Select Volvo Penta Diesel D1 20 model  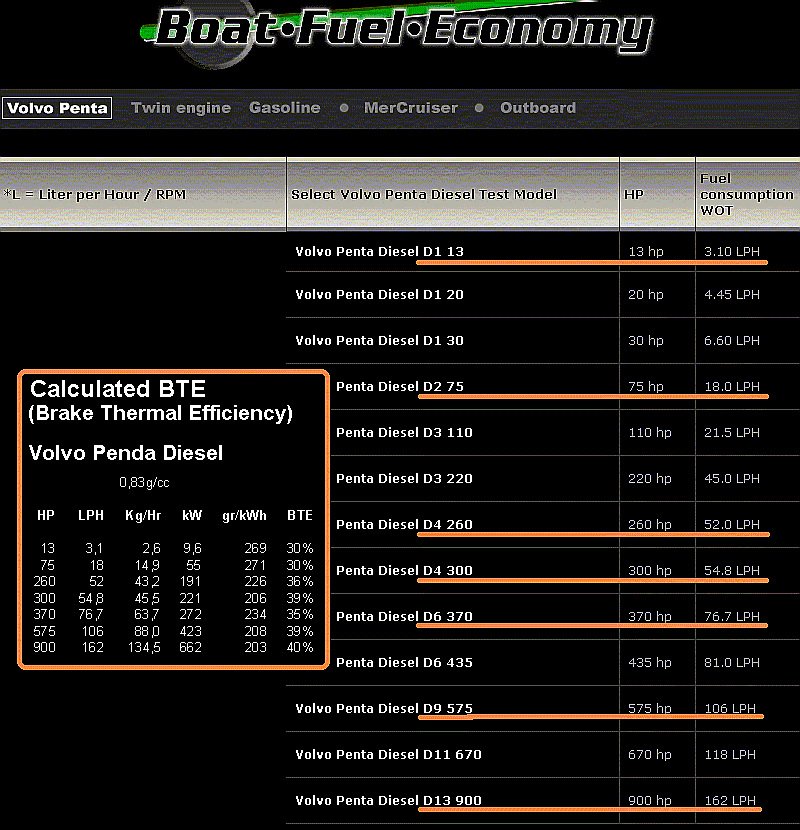point(379,294)
